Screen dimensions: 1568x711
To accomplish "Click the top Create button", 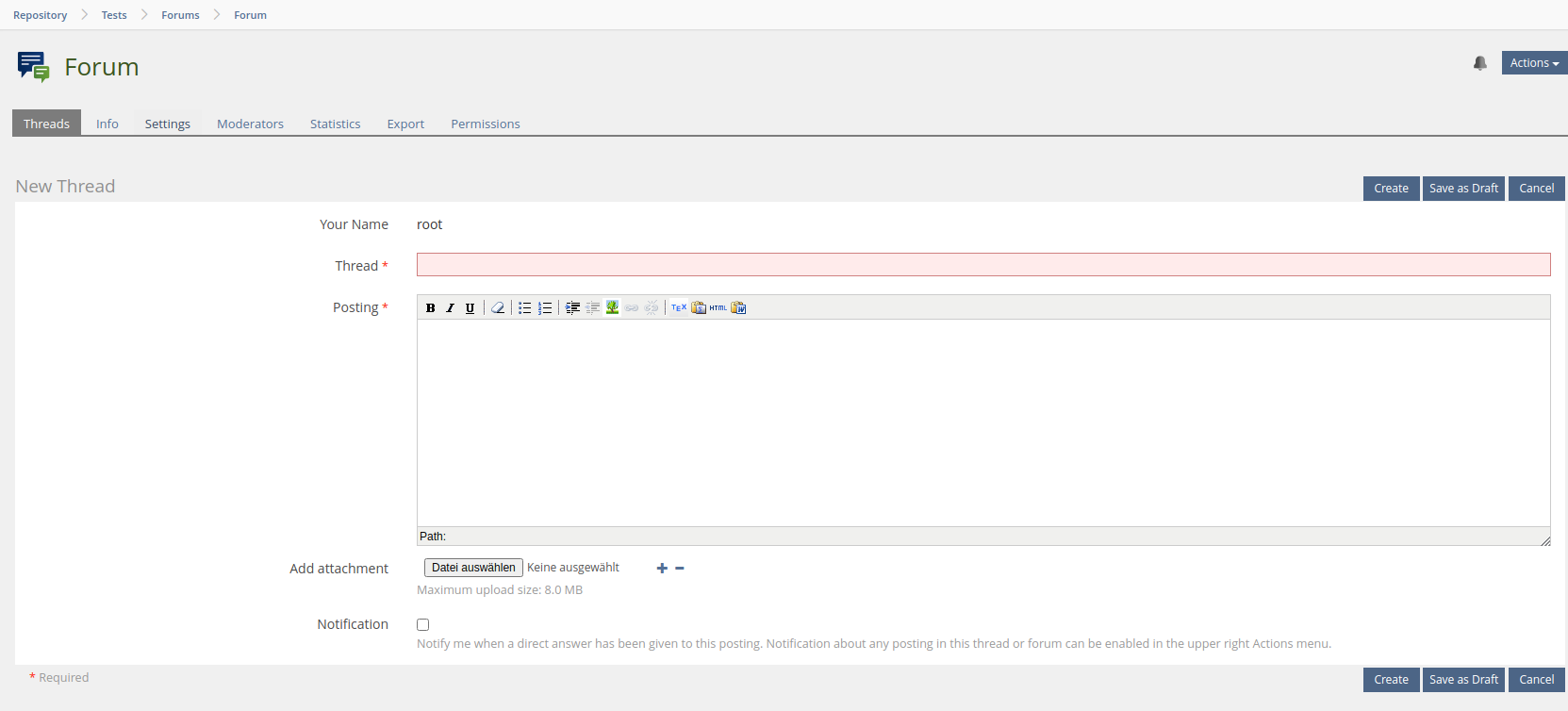I will [x=1392, y=189].
